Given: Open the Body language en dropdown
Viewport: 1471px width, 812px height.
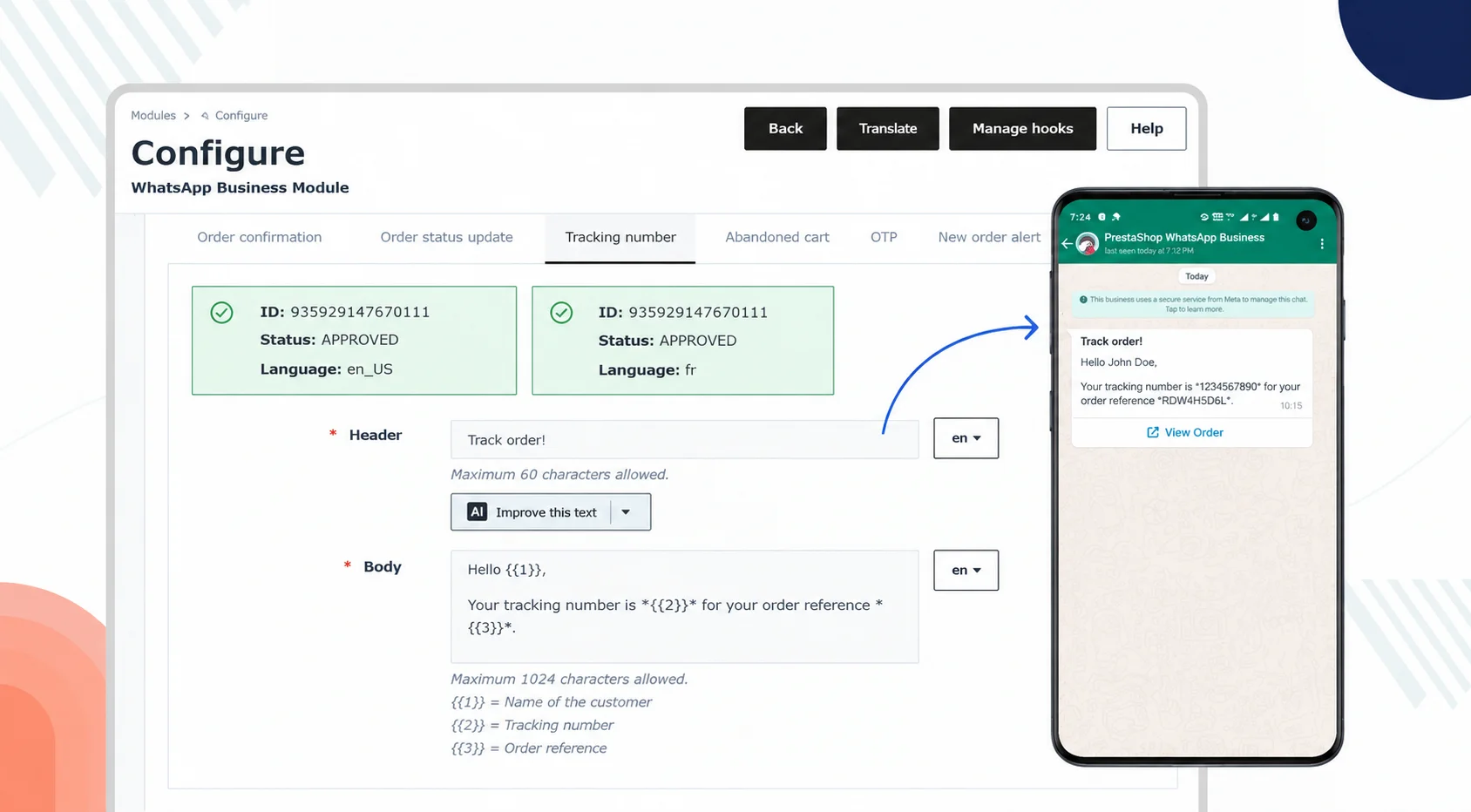Looking at the screenshot, I should pyautogui.click(x=966, y=570).
